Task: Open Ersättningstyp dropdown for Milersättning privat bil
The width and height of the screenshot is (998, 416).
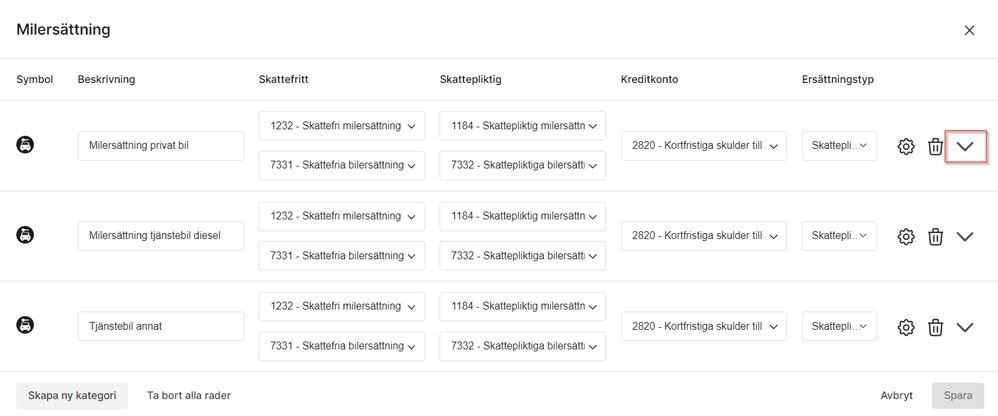Action: pos(839,146)
